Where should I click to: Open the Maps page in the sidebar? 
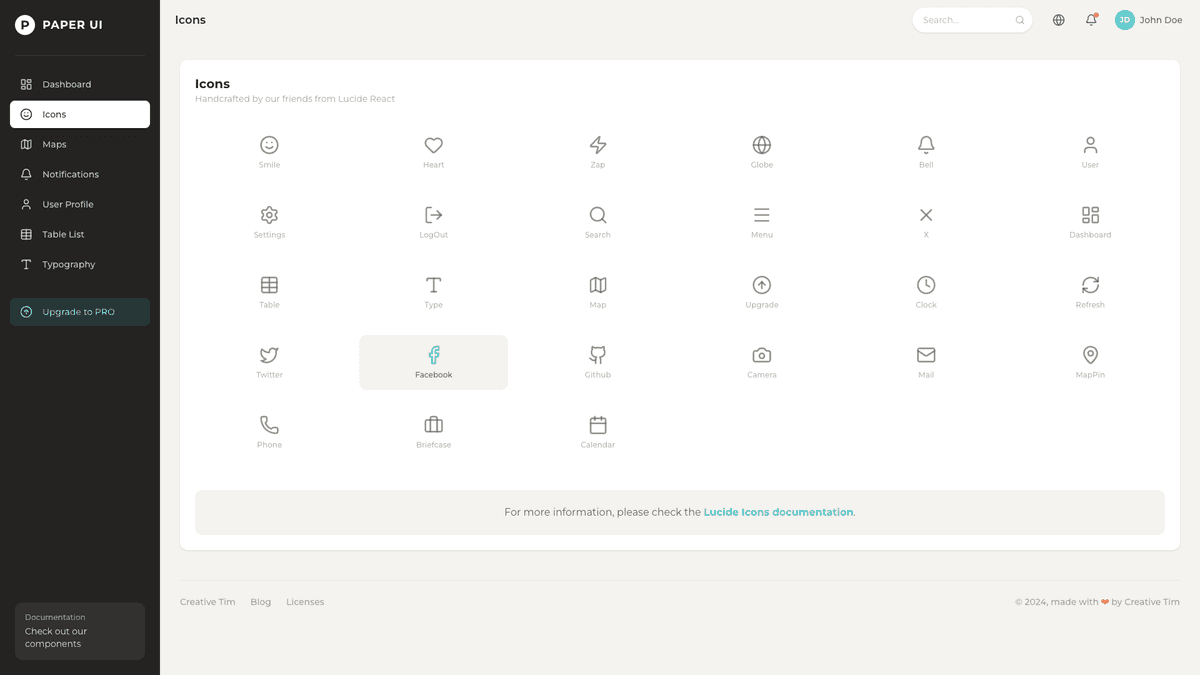54,144
